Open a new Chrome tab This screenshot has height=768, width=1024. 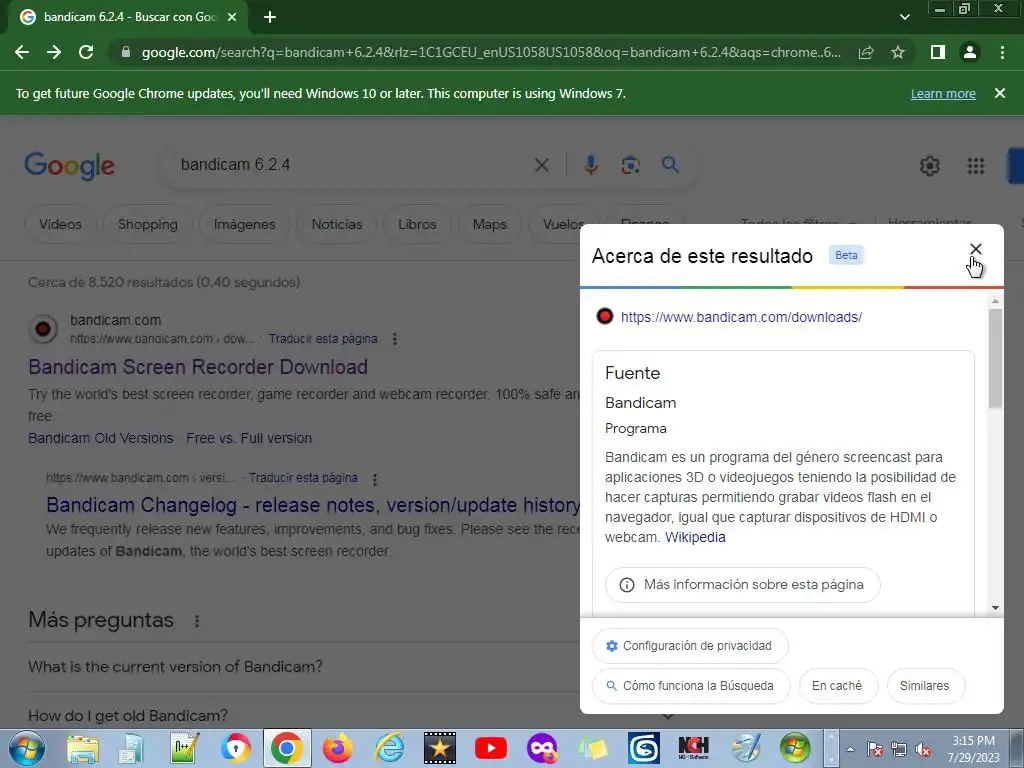point(270,18)
